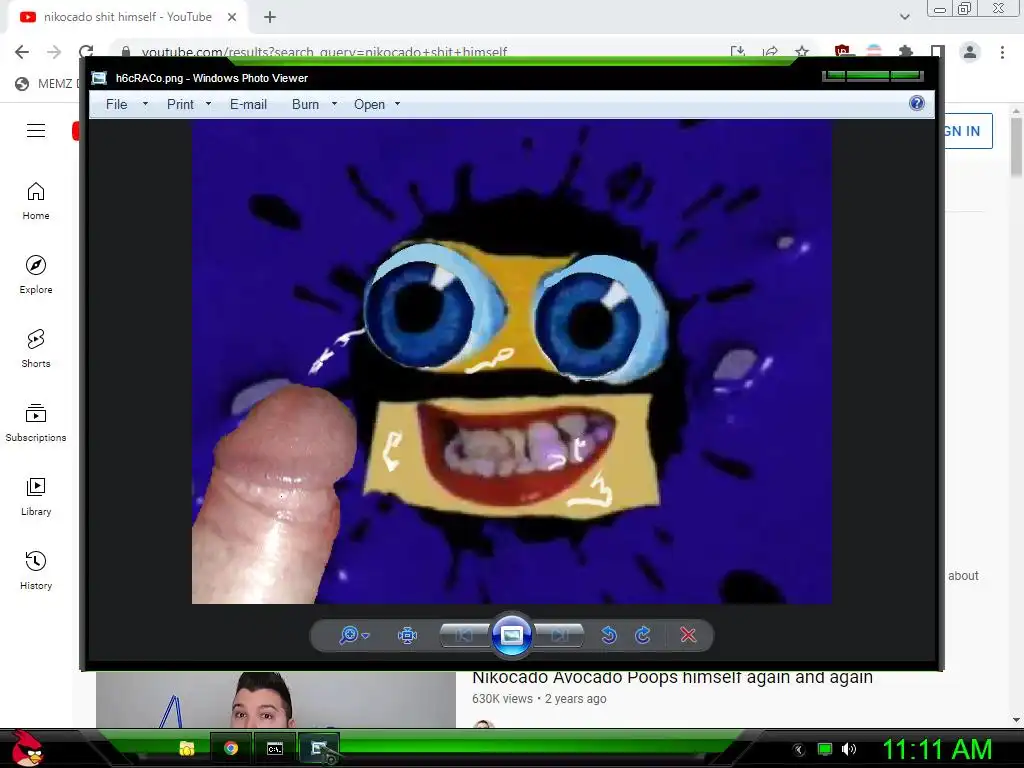The height and width of the screenshot is (768, 1024).
Task: Switch to Command Prompt in taskbar
Action: (275, 748)
